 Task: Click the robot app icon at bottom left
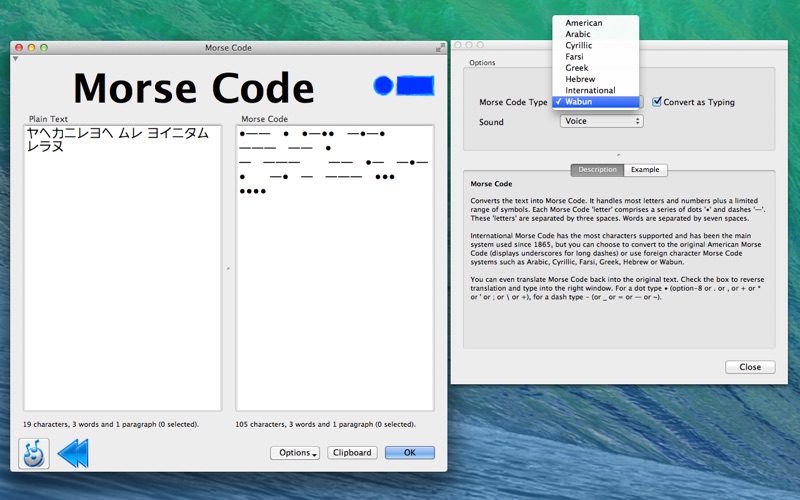34,453
